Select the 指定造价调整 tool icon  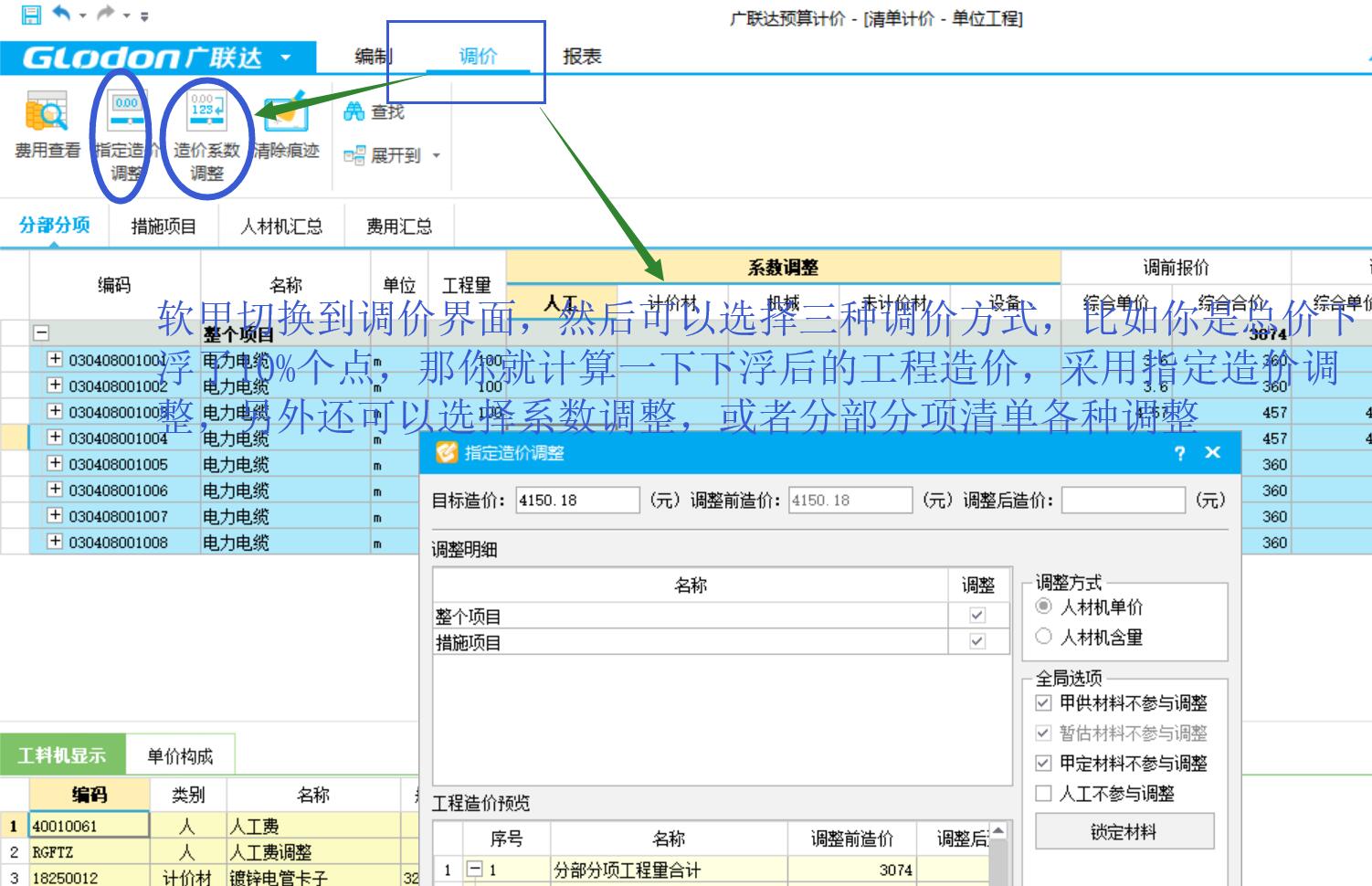pyautogui.click(x=127, y=112)
